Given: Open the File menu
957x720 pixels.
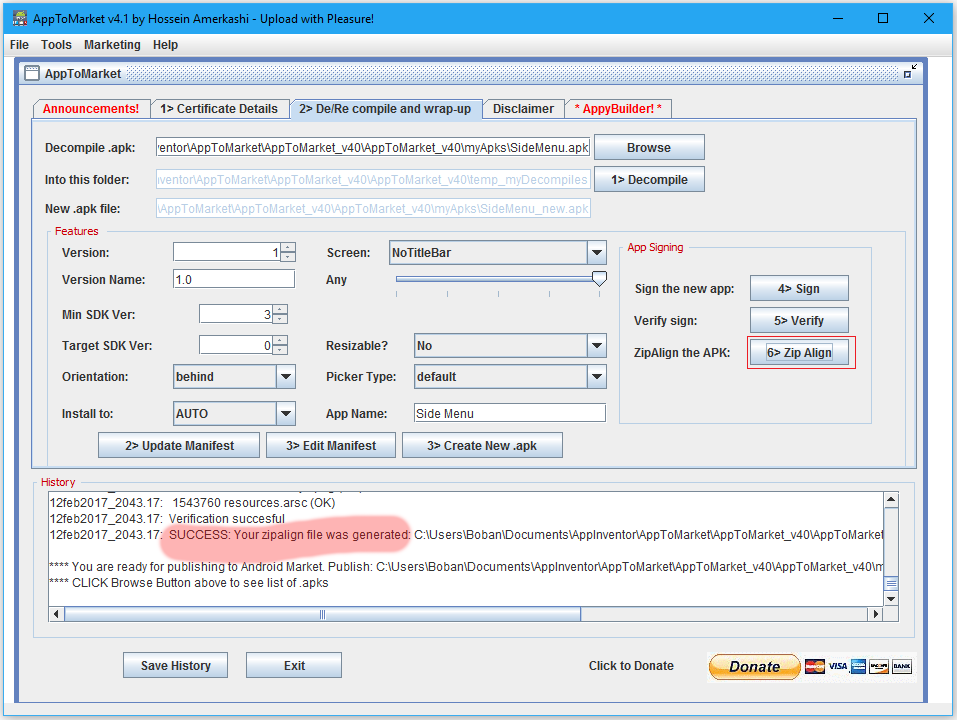Looking at the screenshot, I should 19,45.
